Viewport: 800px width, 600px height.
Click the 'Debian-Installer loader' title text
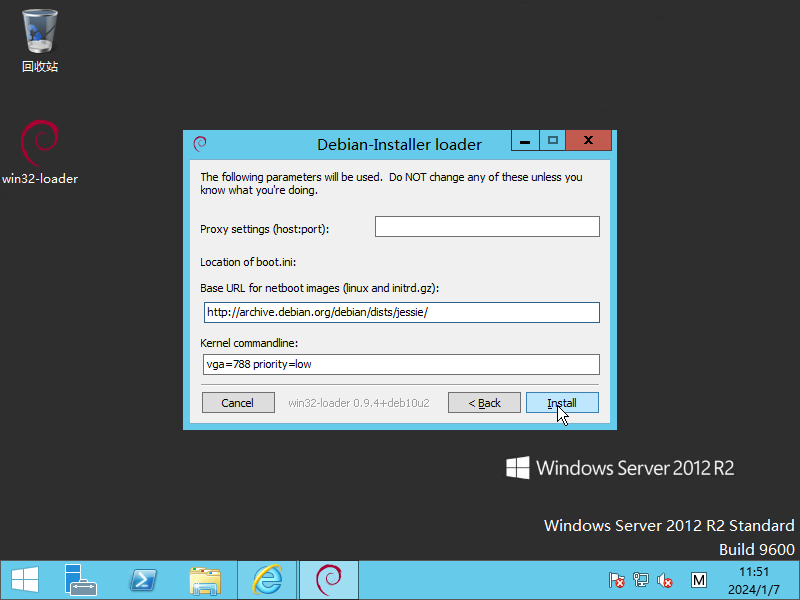(399, 144)
